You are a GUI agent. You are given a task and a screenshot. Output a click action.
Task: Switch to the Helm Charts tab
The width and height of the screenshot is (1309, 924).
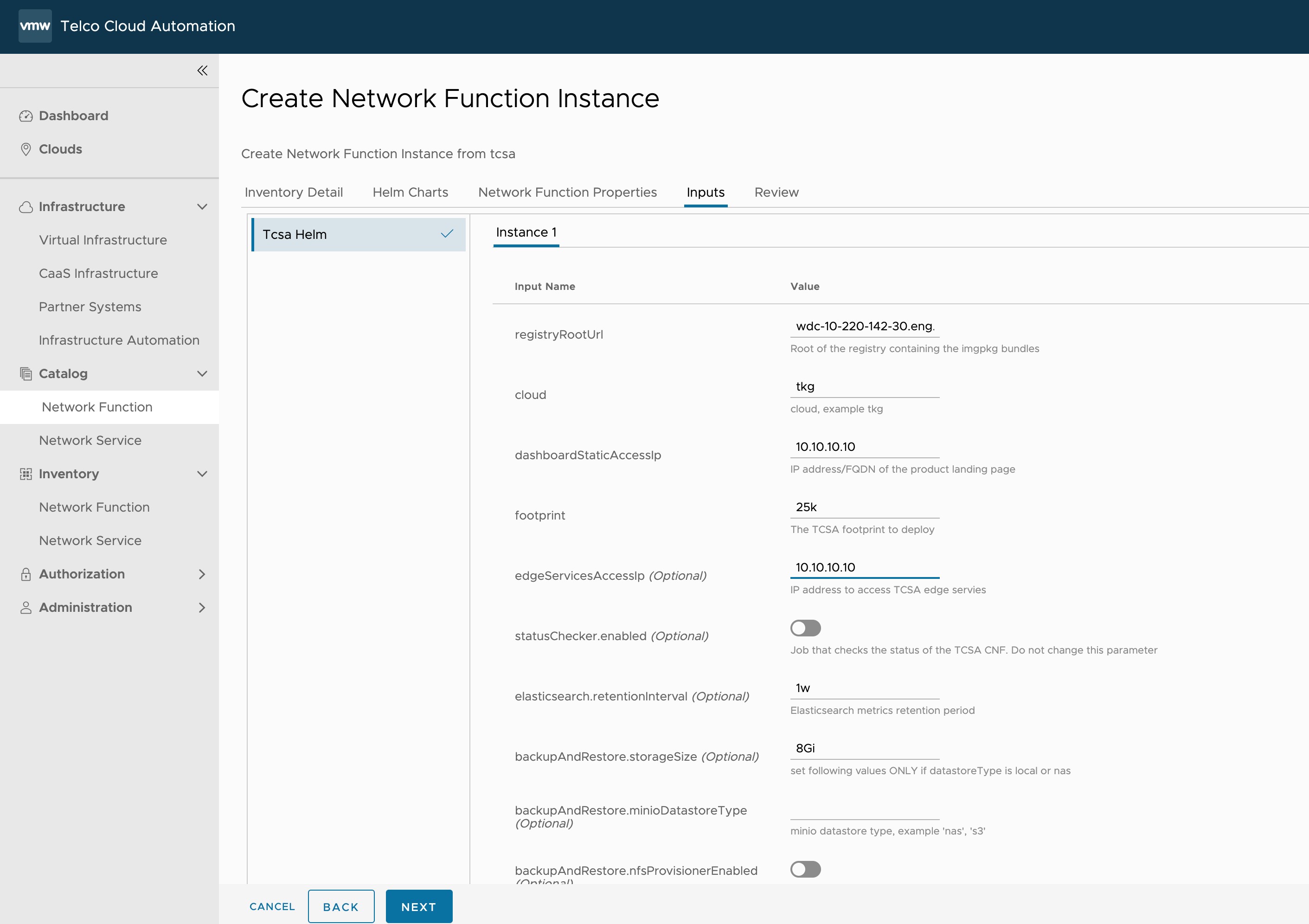click(x=410, y=192)
